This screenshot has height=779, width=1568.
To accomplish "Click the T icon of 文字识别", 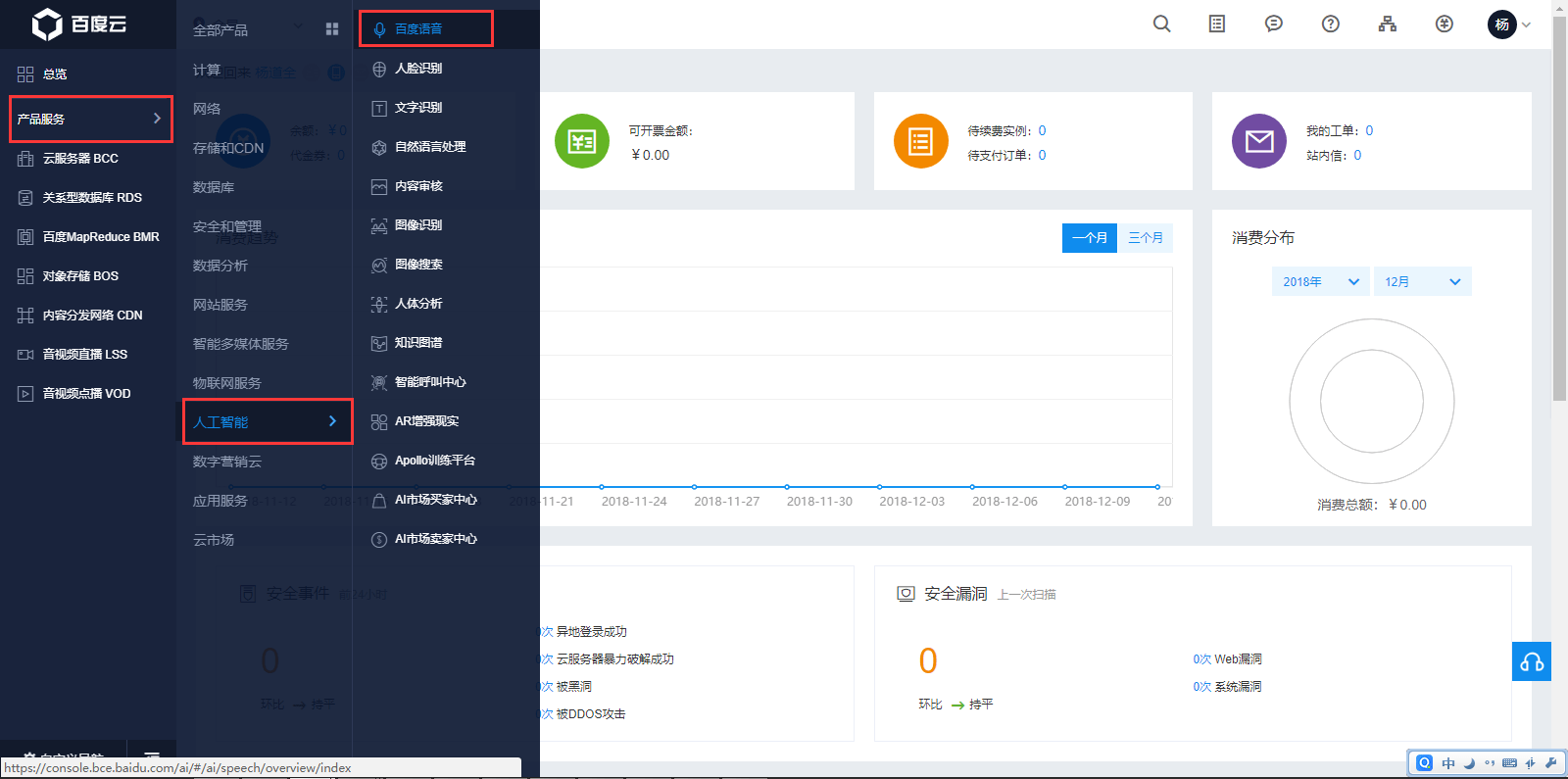I will (379, 108).
